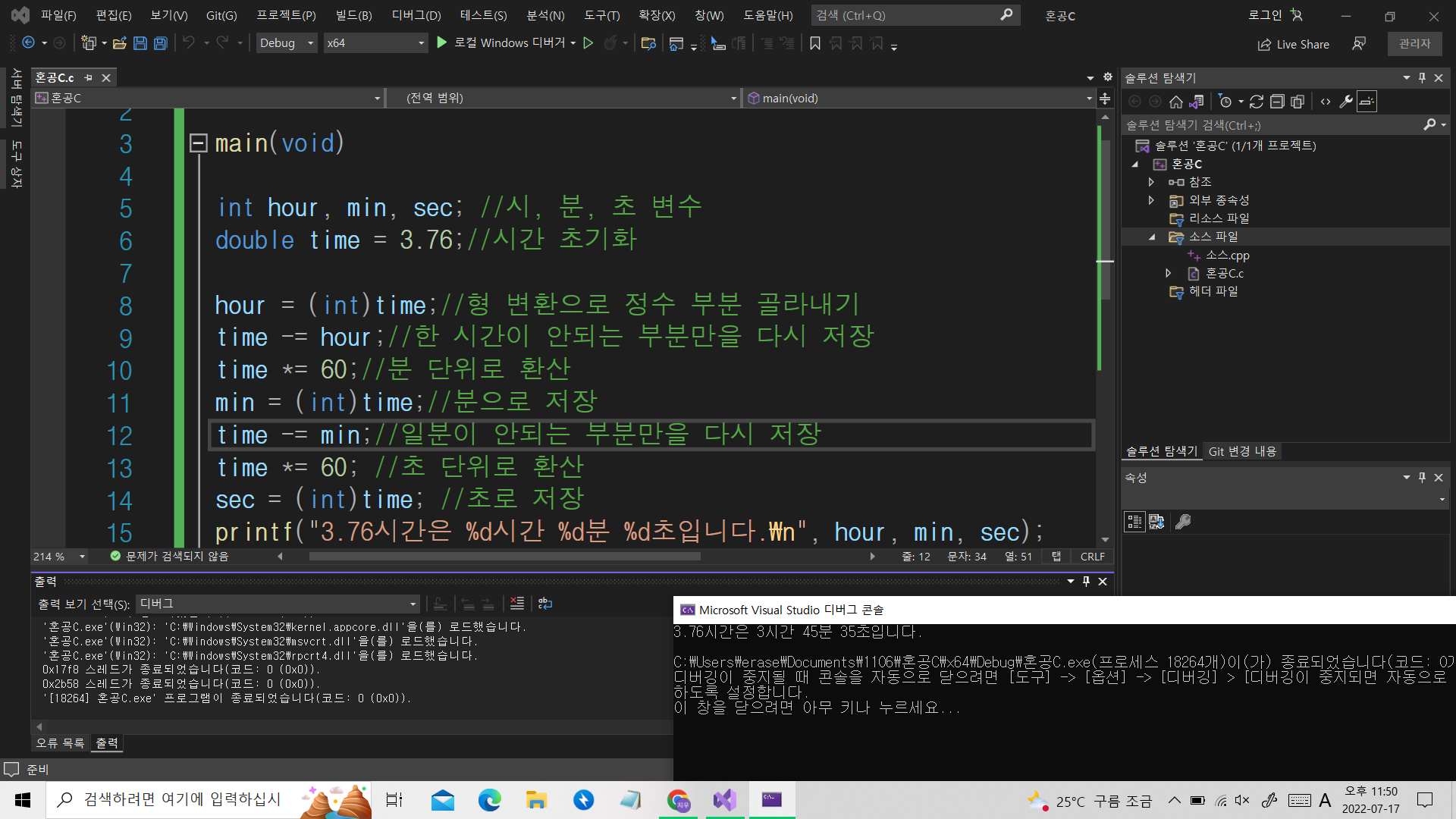Screen dimensions: 1456x819
Task: Open properties via the wrench icon
Action: tap(1346, 102)
